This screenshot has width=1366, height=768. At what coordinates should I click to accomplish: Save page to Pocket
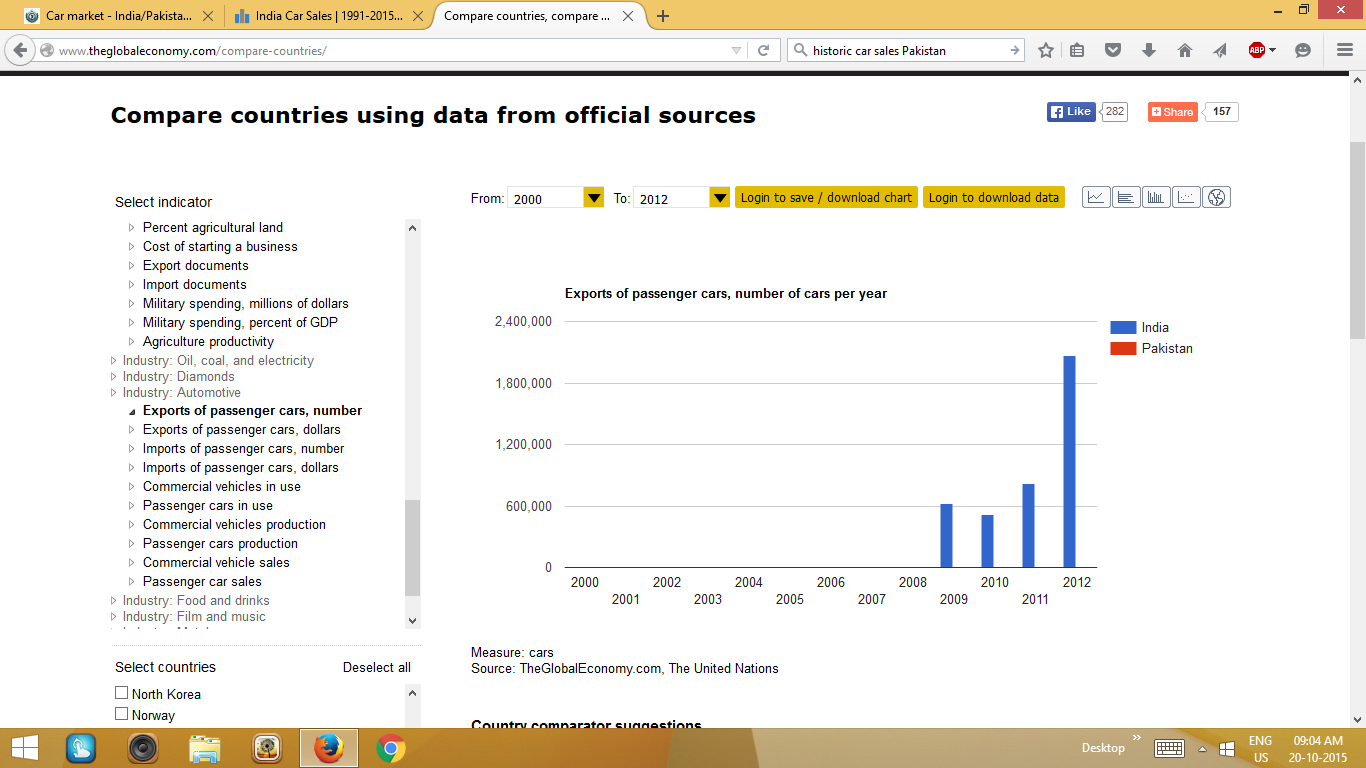click(x=1112, y=50)
